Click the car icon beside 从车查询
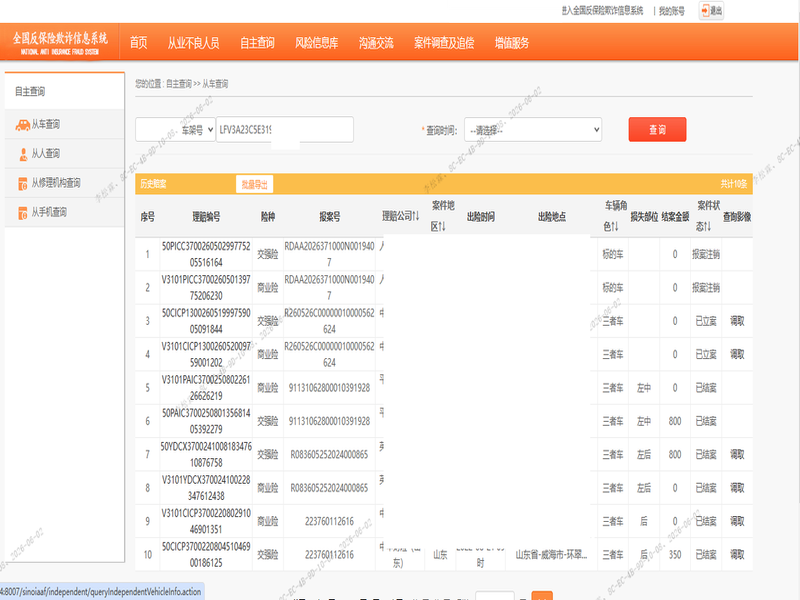This screenshot has width=800, height=600. 22,124
